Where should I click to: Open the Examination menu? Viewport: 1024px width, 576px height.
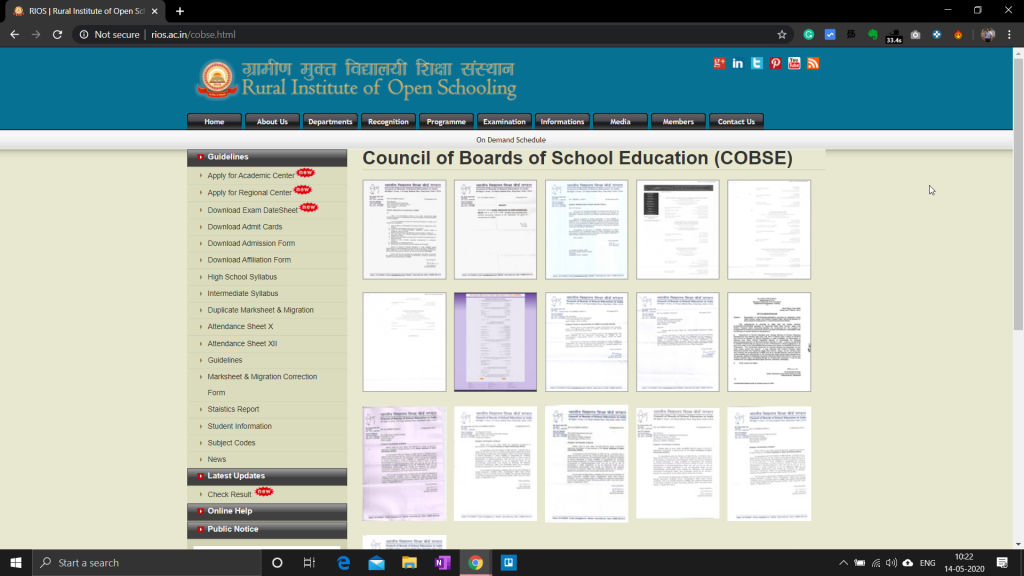[x=504, y=121]
